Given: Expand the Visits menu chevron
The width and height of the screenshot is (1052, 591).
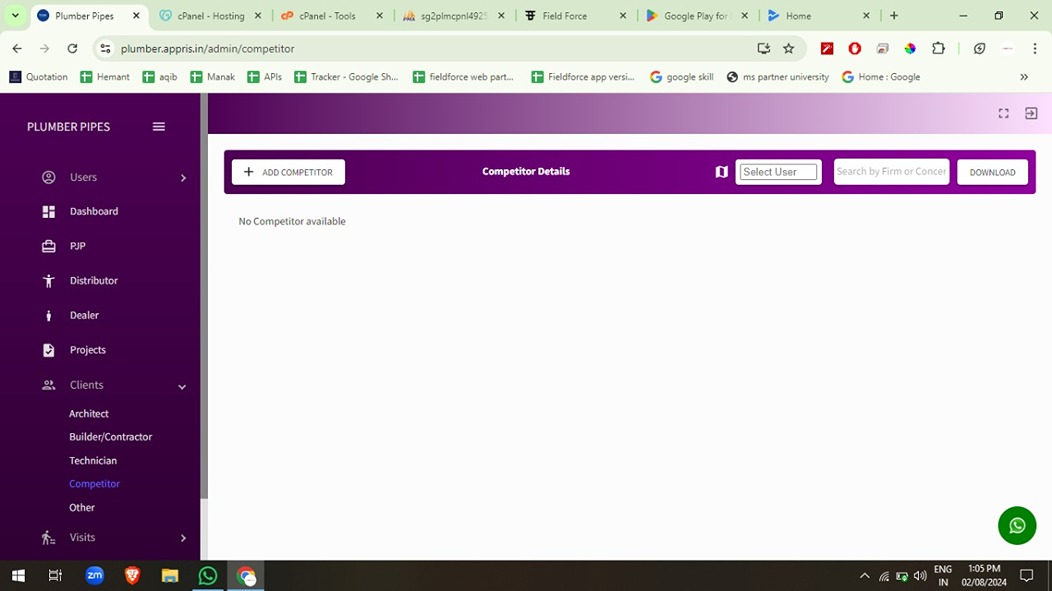Looking at the screenshot, I should click(x=183, y=538).
